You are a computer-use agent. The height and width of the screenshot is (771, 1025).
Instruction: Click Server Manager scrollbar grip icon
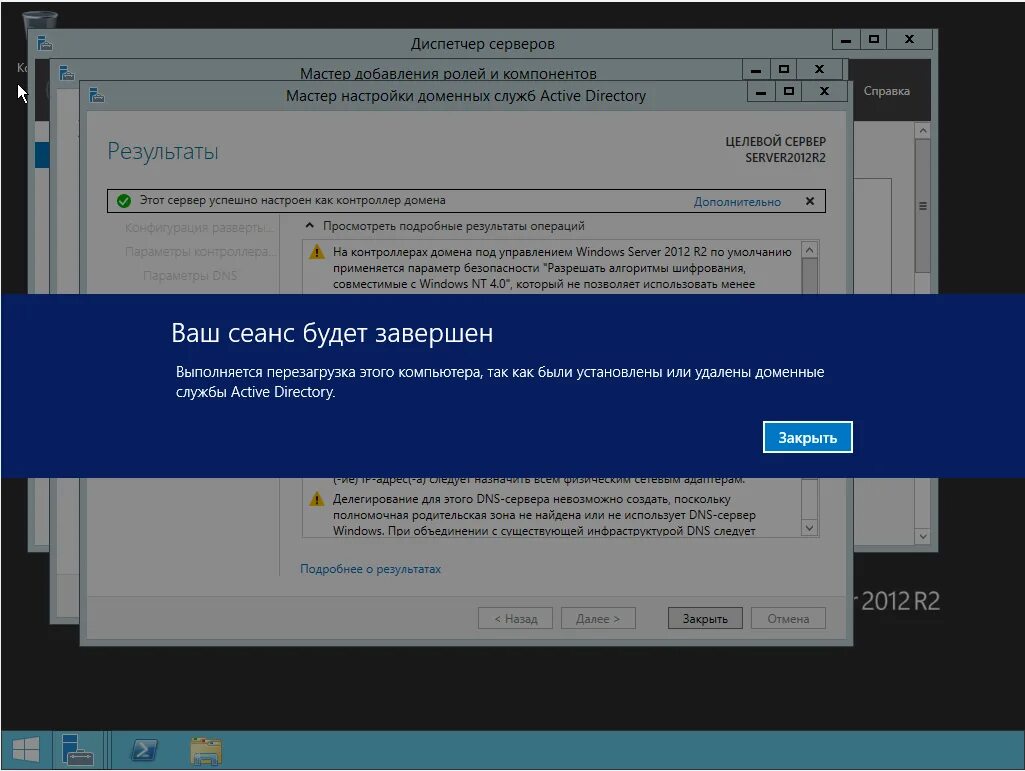click(923, 206)
